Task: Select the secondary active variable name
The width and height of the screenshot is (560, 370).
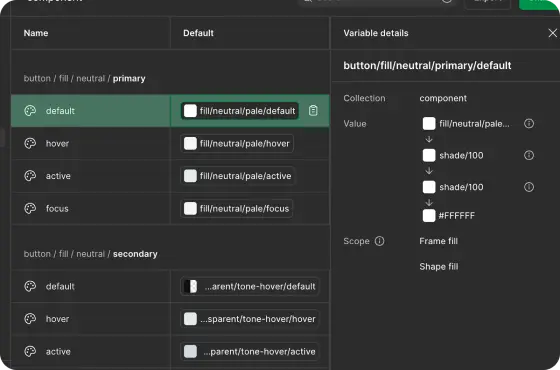Action: point(58,351)
